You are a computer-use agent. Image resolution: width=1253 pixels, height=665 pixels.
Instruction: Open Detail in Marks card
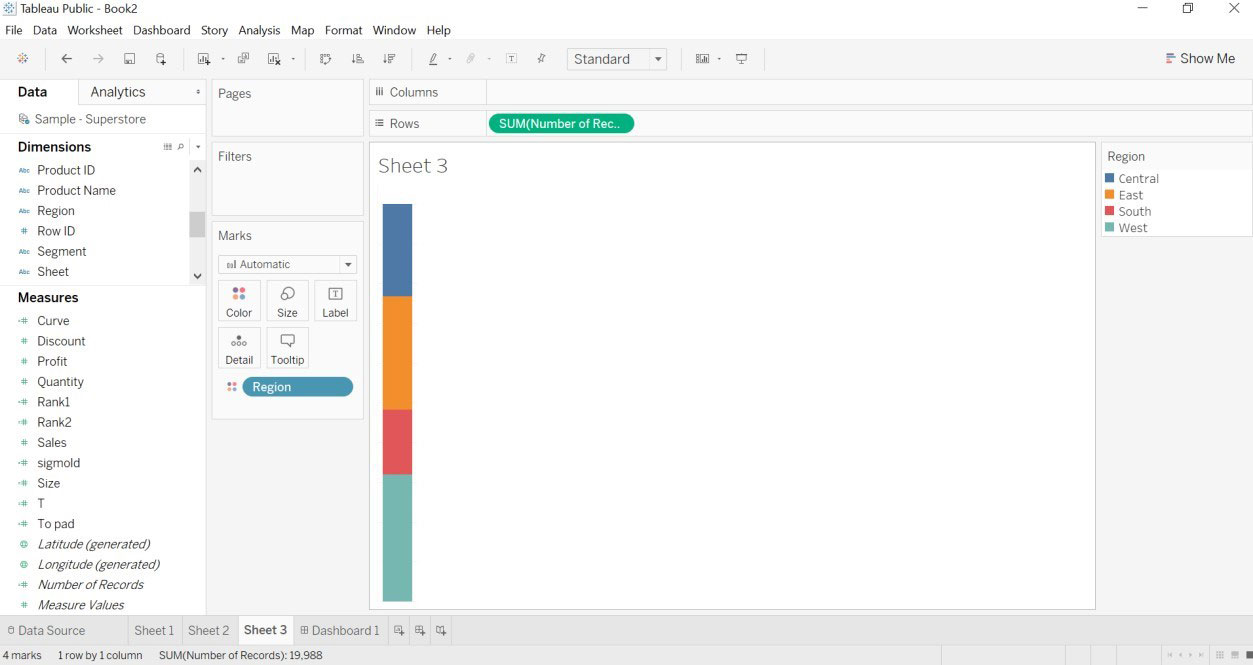239,348
